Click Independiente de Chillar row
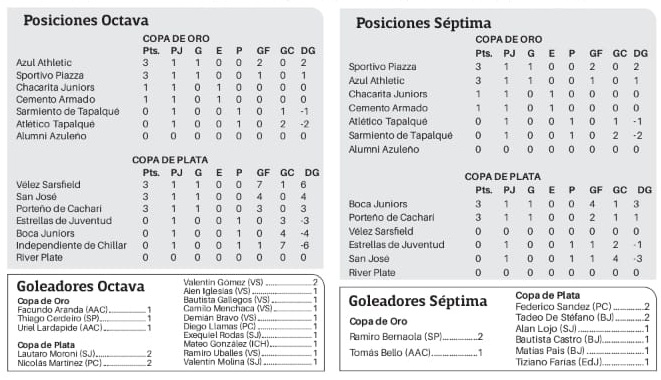Screen dimensions: 661x380 pyautogui.click(x=165, y=245)
